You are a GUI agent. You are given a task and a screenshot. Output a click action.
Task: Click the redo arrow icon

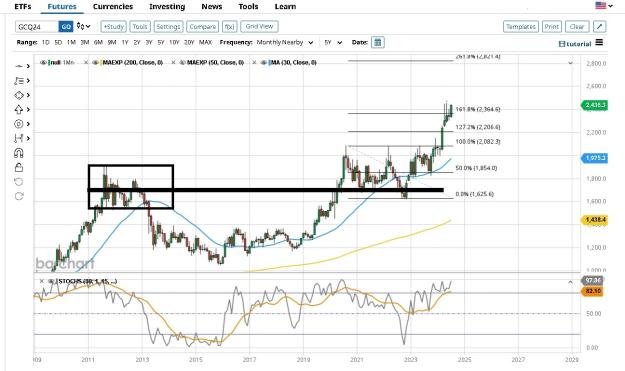(x=19, y=196)
